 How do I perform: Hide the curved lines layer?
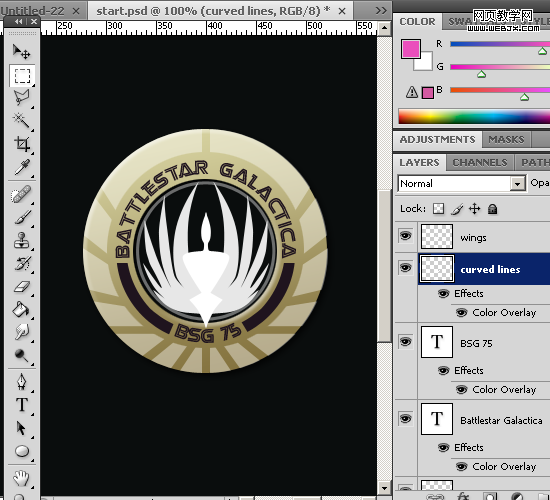(405, 268)
